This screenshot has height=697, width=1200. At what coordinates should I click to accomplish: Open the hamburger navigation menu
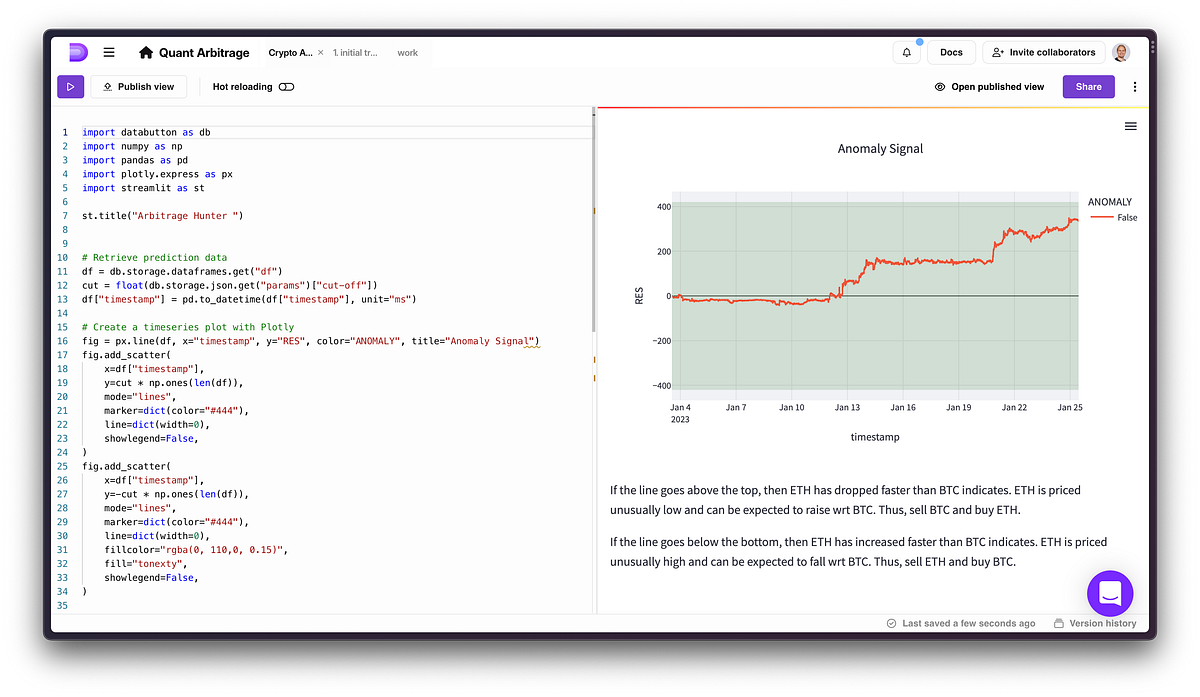coord(109,52)
